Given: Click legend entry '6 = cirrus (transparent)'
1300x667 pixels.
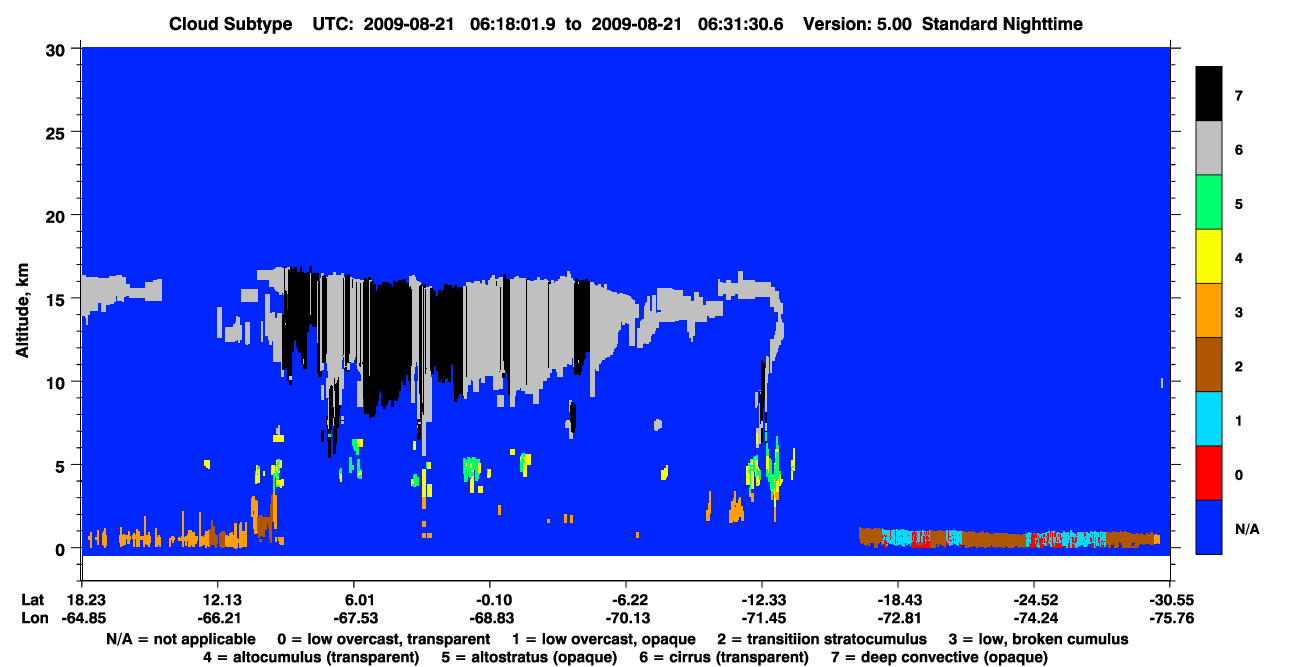Looking at the screenshot, I should pyautogui.click(x=724, y=657).
